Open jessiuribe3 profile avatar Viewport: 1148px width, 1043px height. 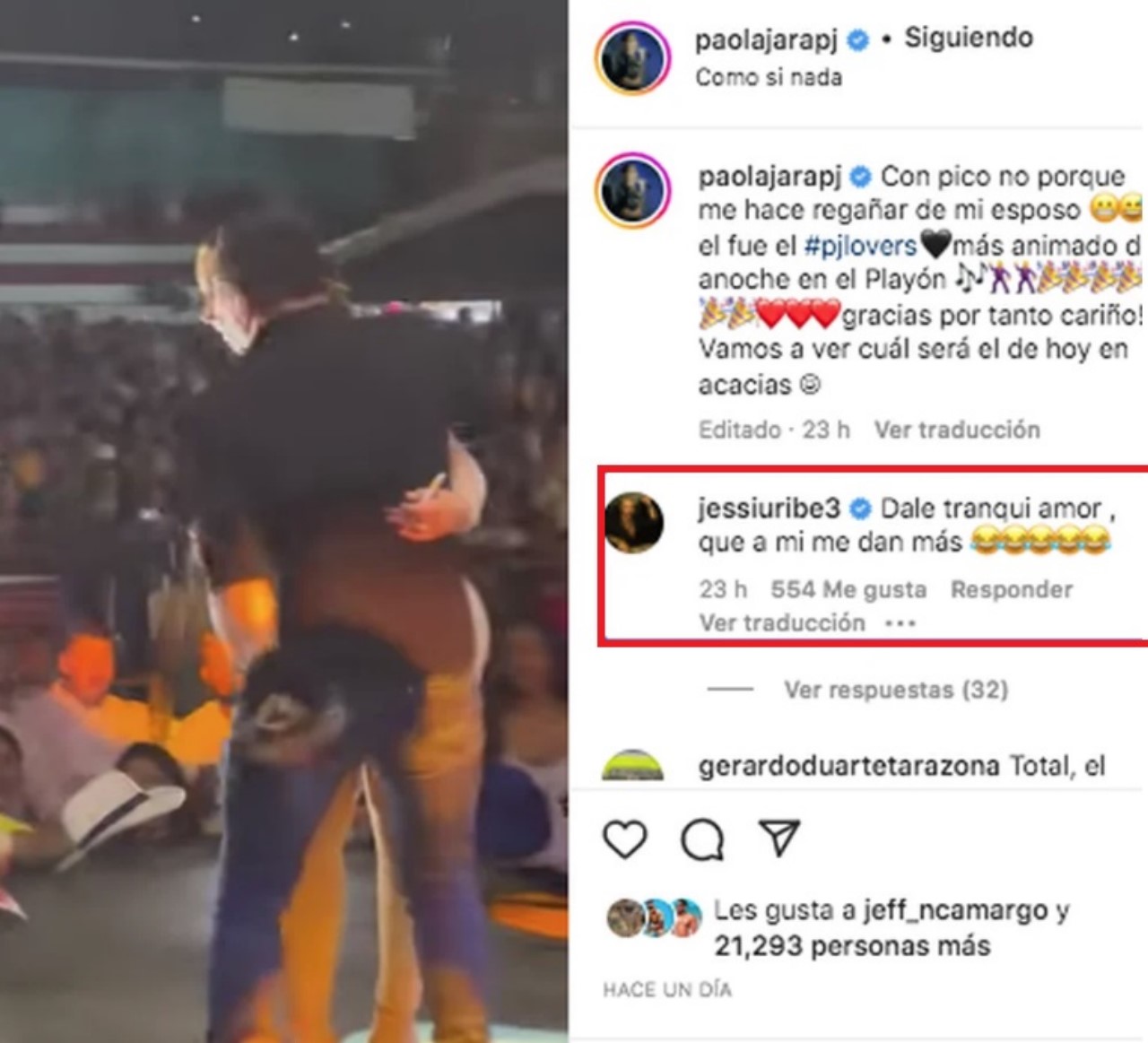pyautogui.click(x=633, y=522)
